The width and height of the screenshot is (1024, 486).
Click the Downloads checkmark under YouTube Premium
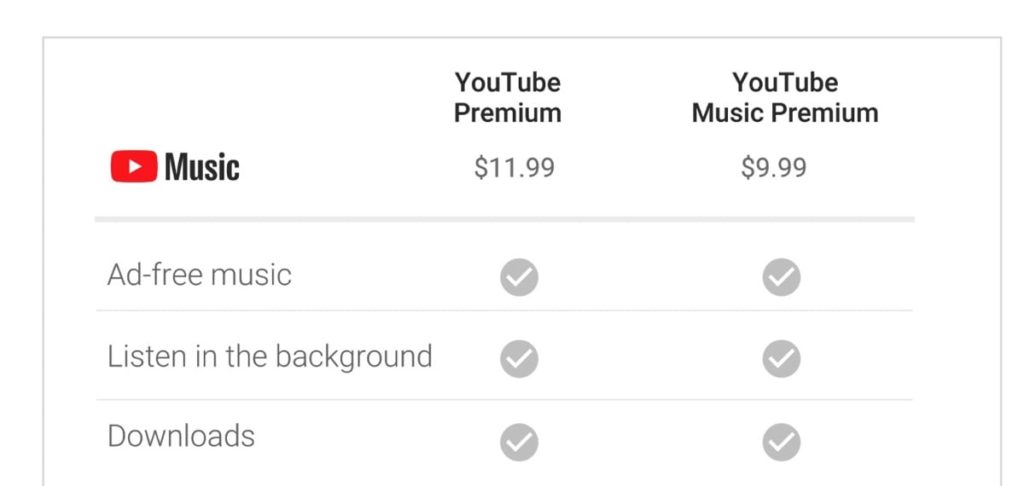[519, 441]
